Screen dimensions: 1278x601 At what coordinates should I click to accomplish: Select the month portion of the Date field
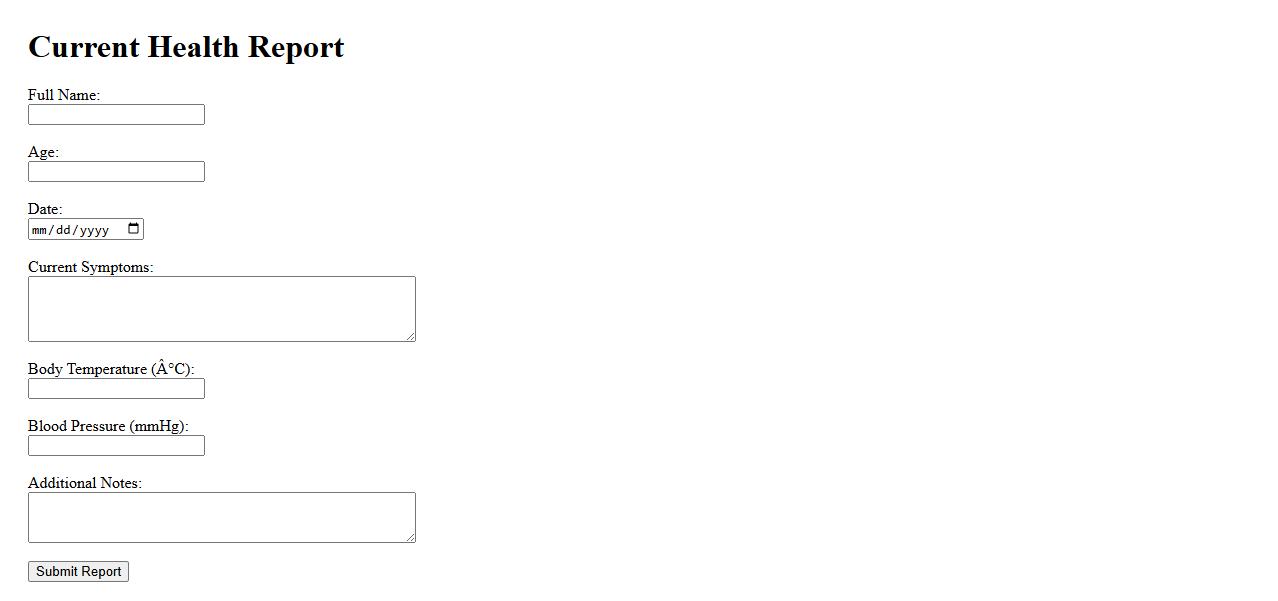[39, 230]
